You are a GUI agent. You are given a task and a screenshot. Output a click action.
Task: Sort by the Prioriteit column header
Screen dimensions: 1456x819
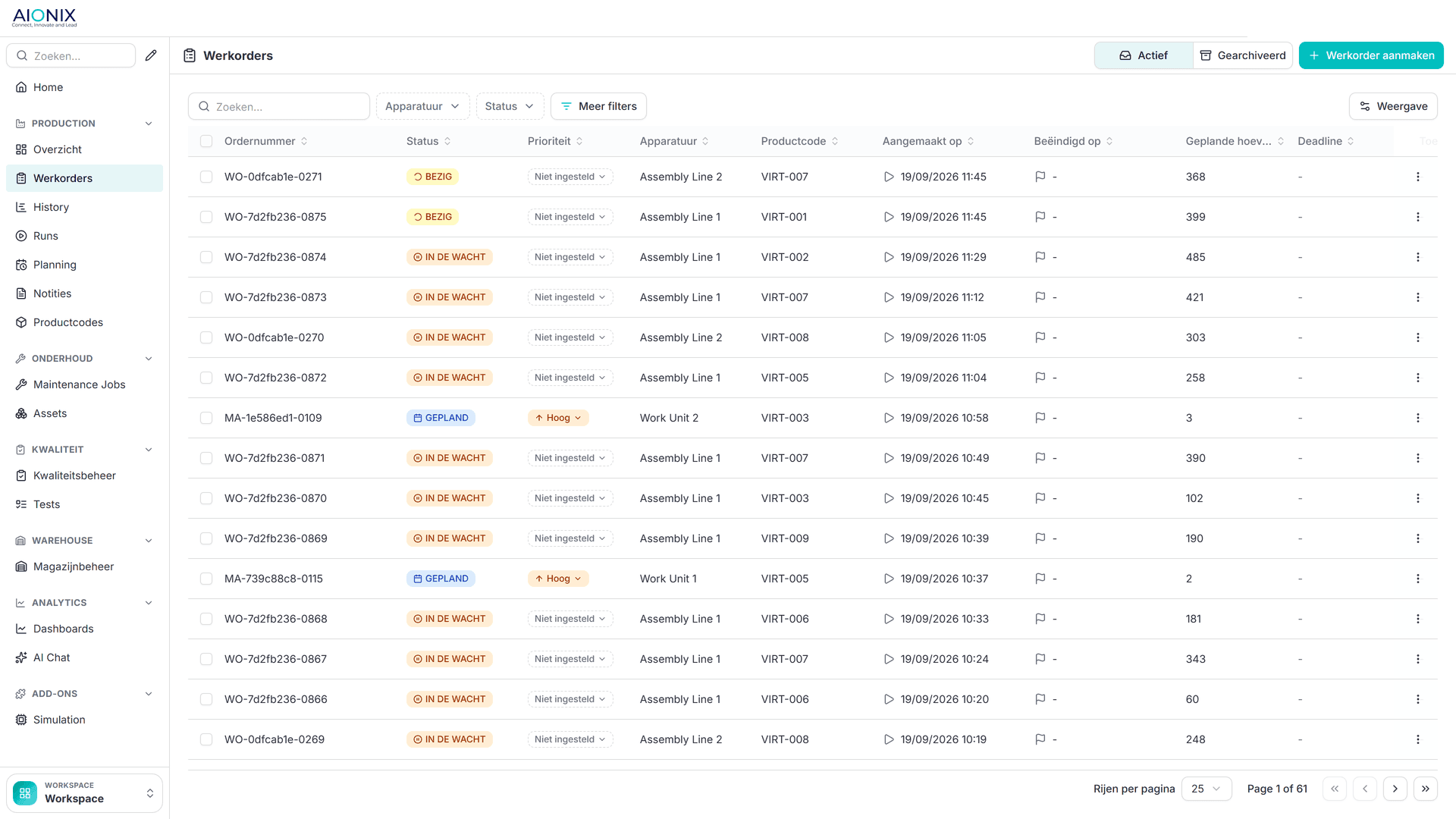tap(555, 141)
